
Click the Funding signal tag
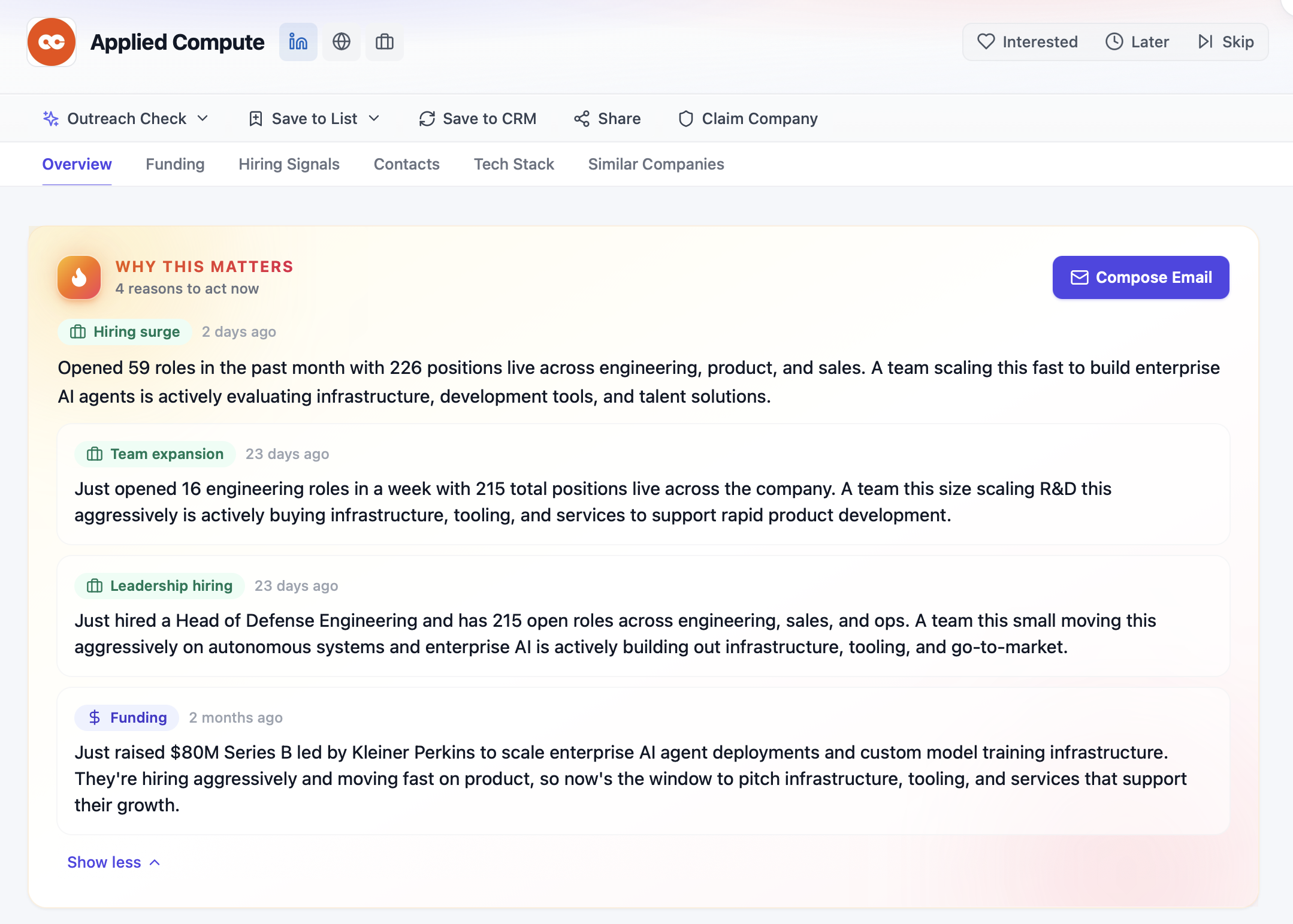point(126,718)
